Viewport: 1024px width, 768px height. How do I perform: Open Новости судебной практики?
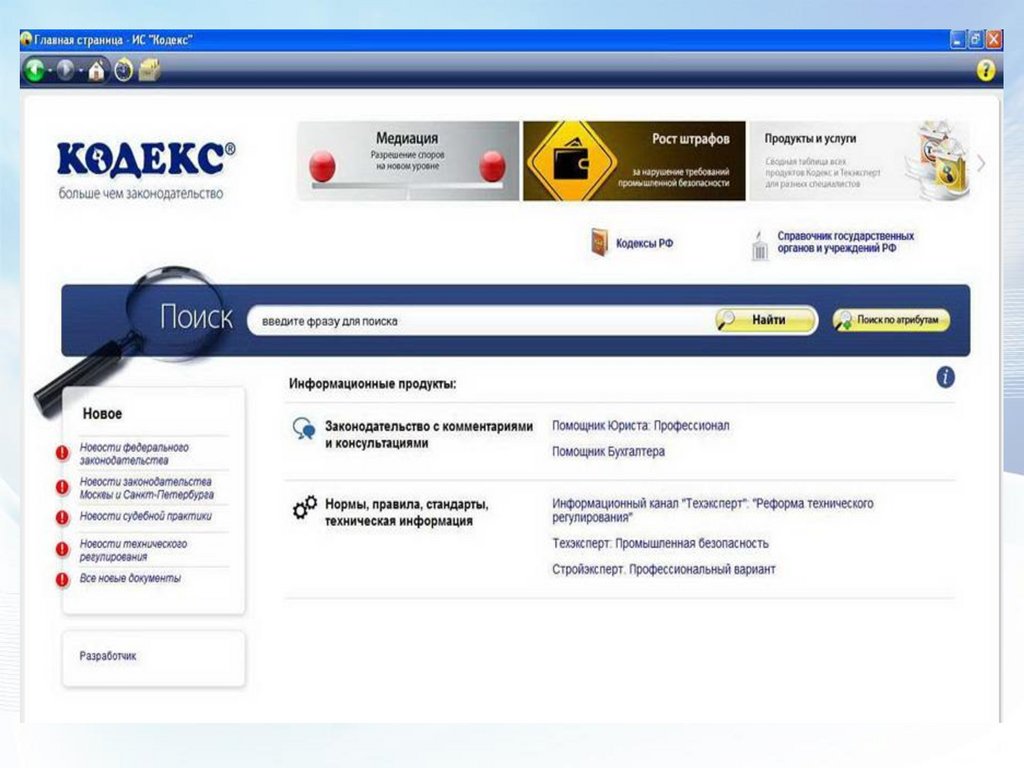click(145, 516)
